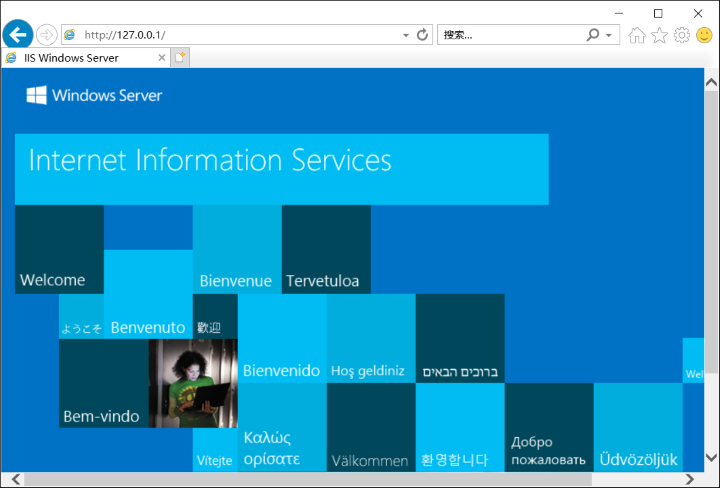
Task: Click the vertical scrollbar up arrow
Action: pyautogui.click(x=711, y=82)
